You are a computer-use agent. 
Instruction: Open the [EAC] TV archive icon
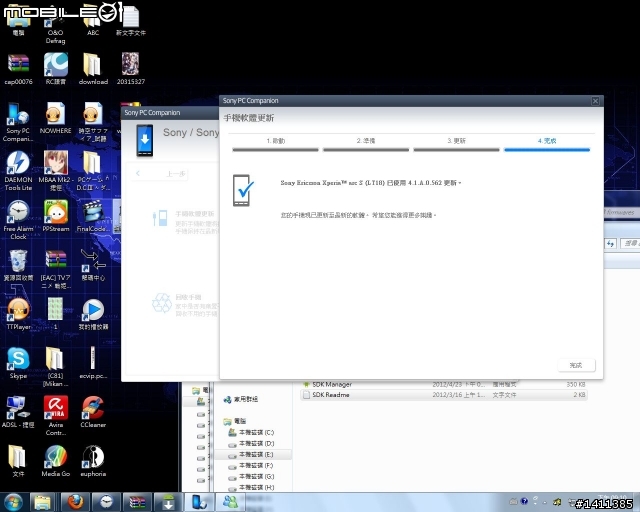[x=56, y=268]
